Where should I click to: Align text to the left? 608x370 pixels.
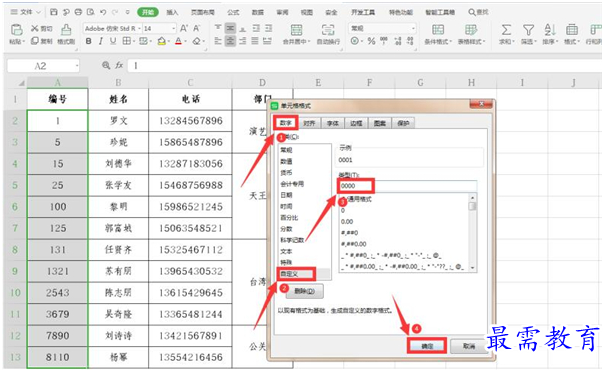pyautogui.click(x=218, y=41)
